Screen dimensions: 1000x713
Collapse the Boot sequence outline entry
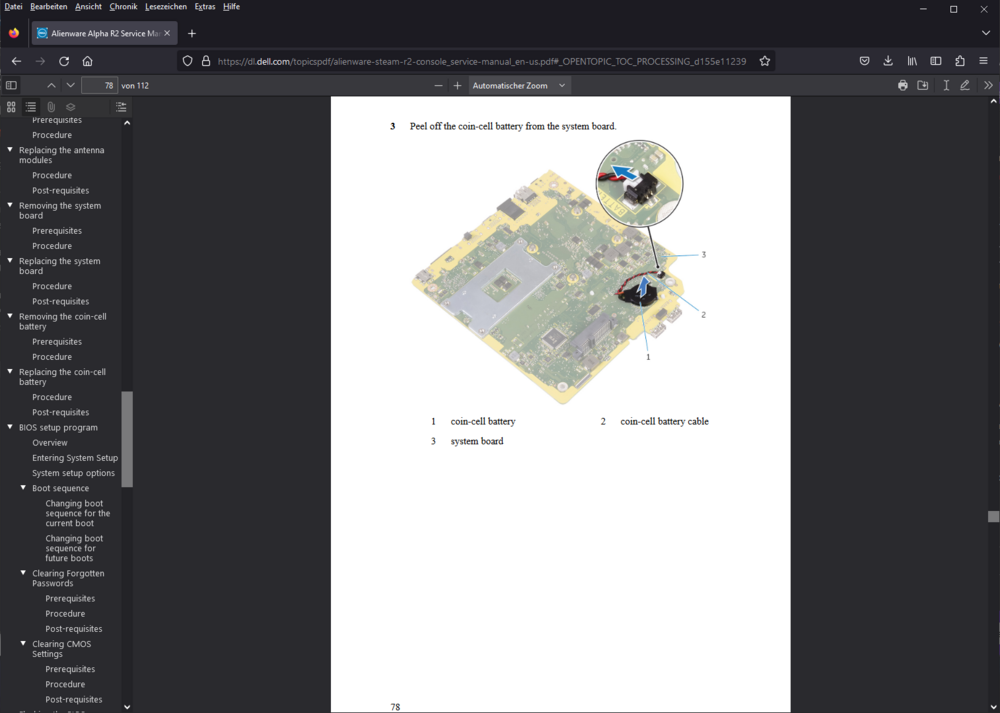[x=23, y=489]
